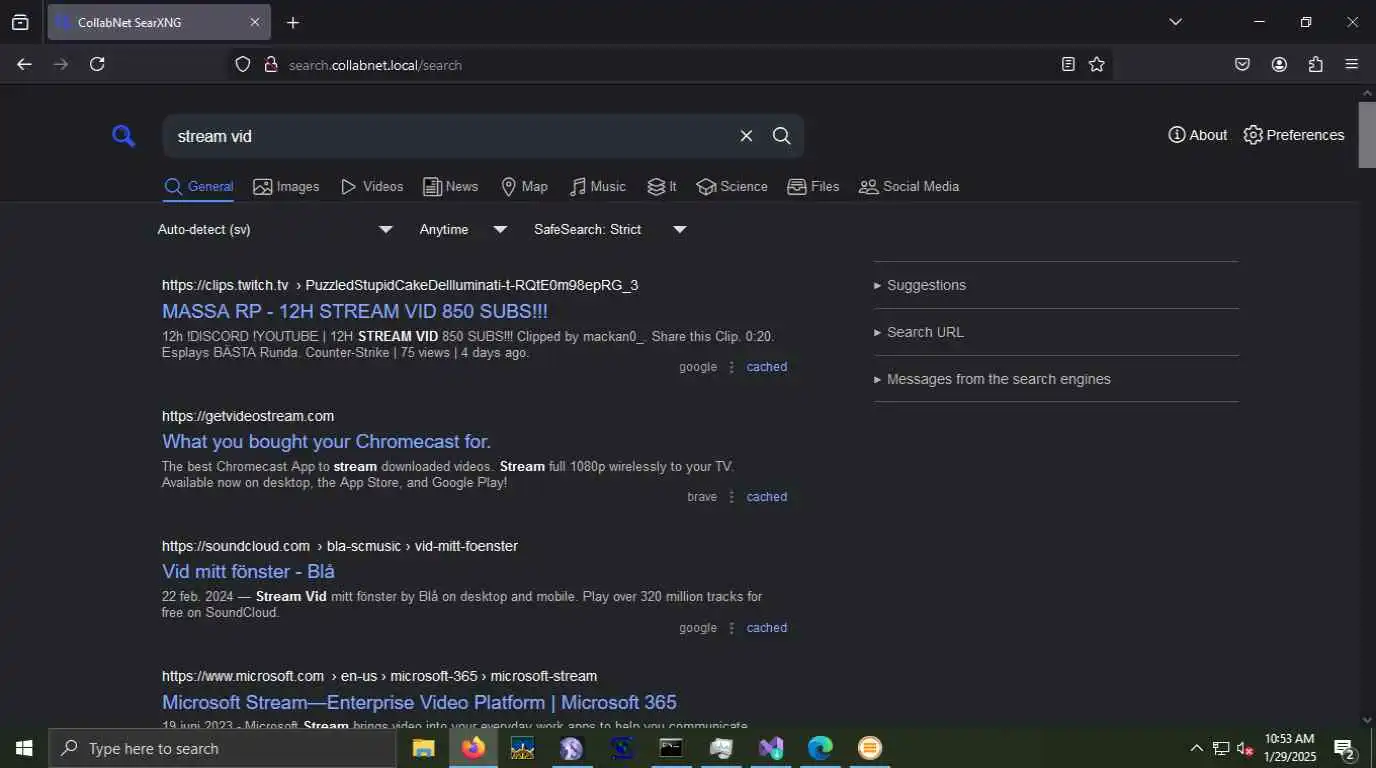
Task: Open the Firefox account icon
Action: pos(1279,64)
